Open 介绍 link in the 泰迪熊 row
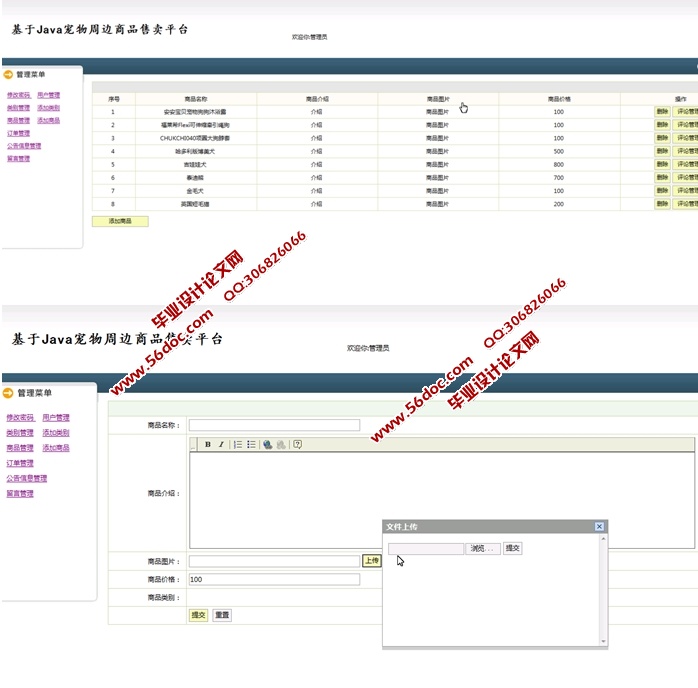 pyautogui.click(x=317, y=178)
